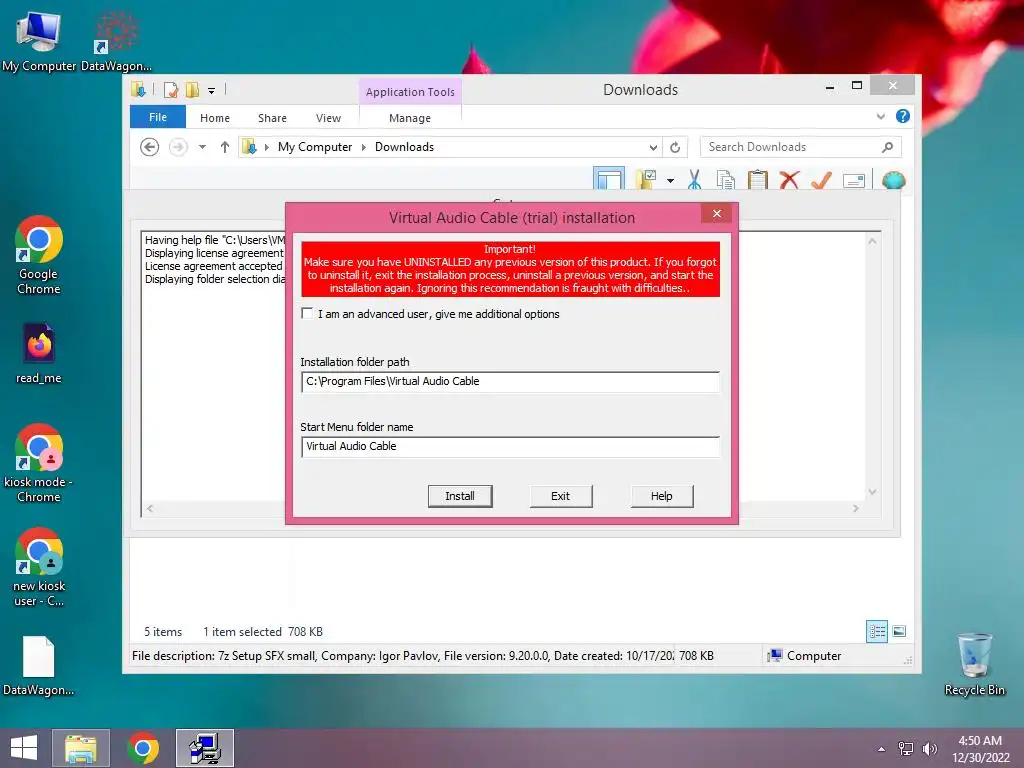Open the Windows Start button

pos(24,748)
